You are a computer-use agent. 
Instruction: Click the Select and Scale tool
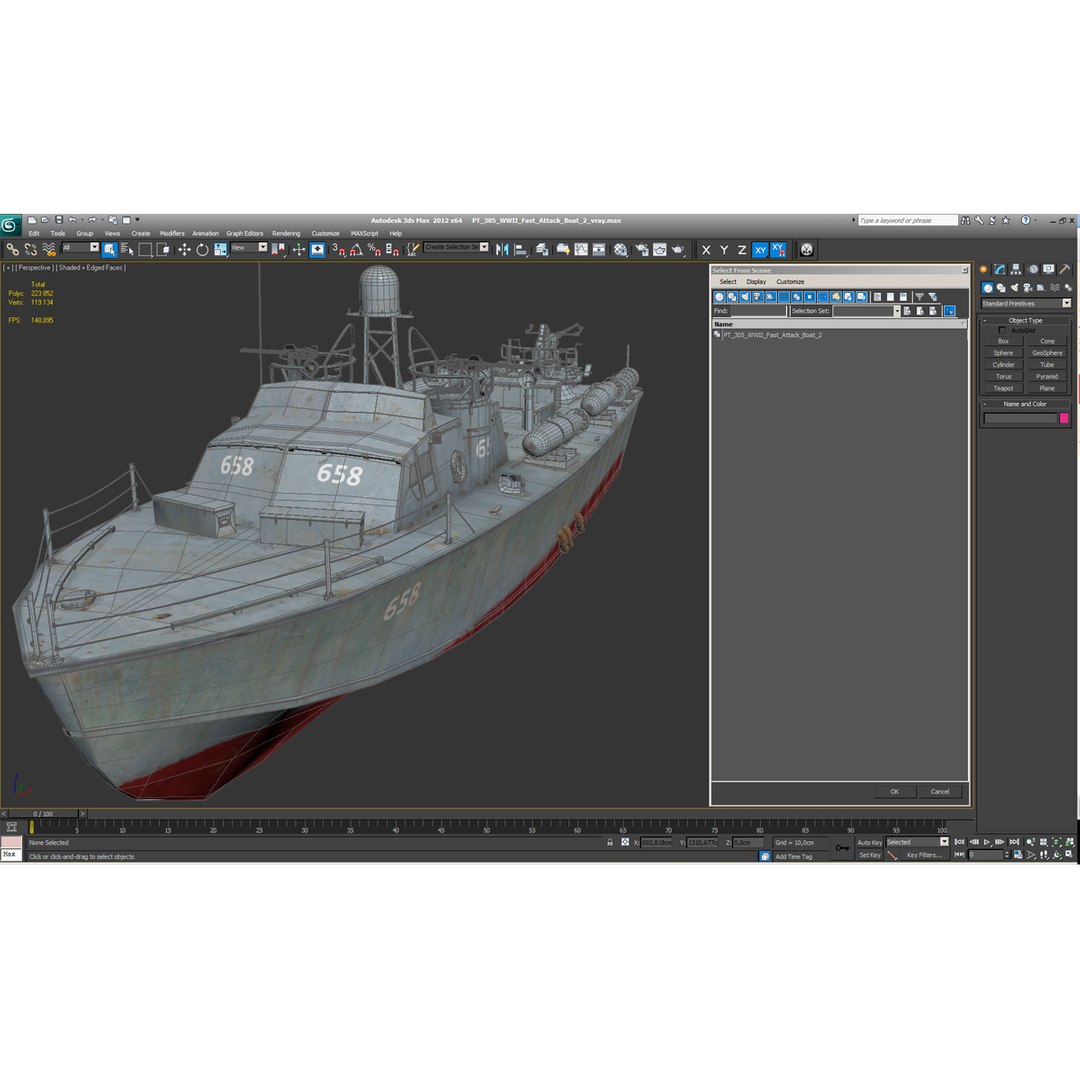[x=220, y=249]
